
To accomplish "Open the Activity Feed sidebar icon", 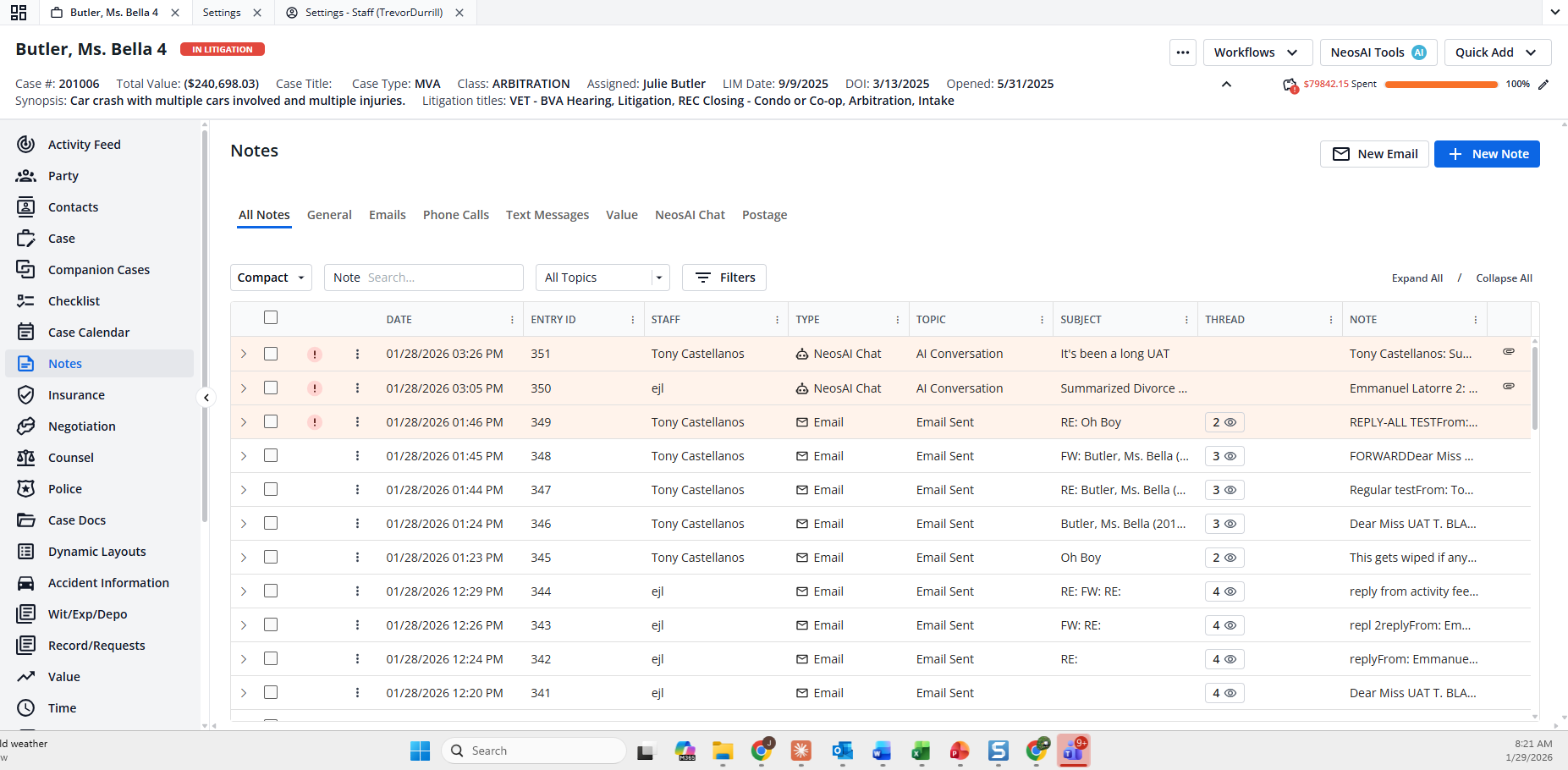I will [x=26, y=145].
